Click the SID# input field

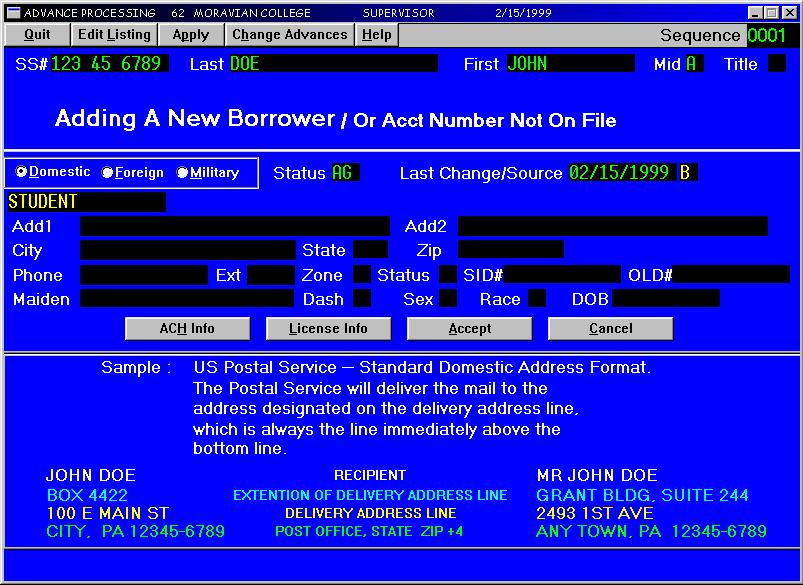click(x=562, y=275)
